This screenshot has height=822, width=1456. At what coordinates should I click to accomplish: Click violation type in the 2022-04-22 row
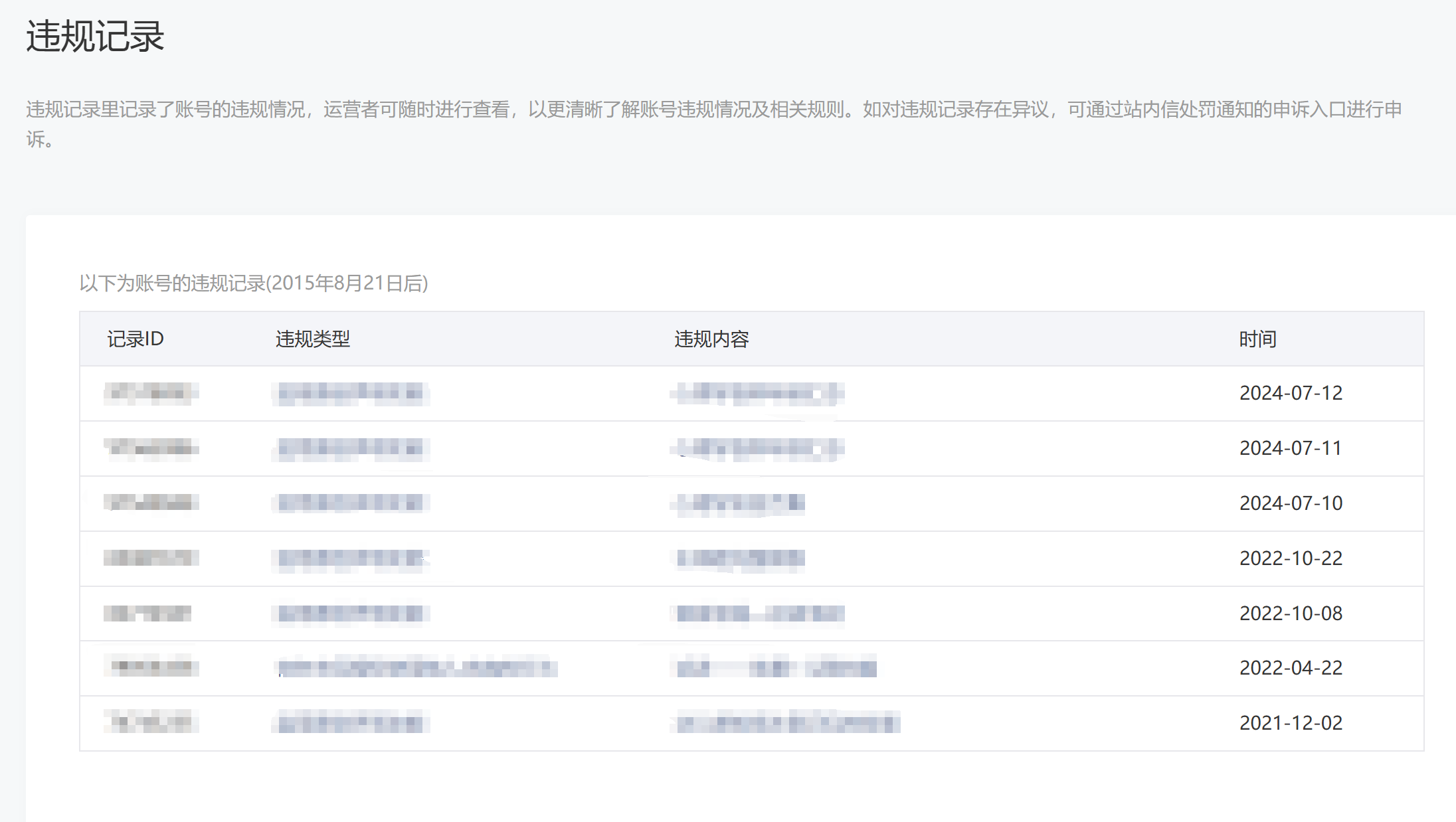pyautogui.click(x=416, y=667)
